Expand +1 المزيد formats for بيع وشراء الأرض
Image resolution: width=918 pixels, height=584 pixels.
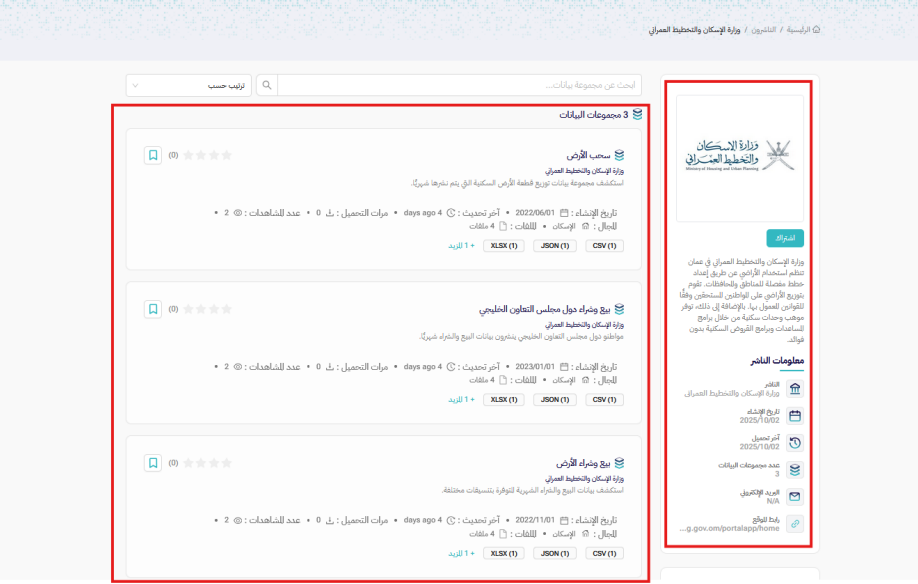[461, 553]
